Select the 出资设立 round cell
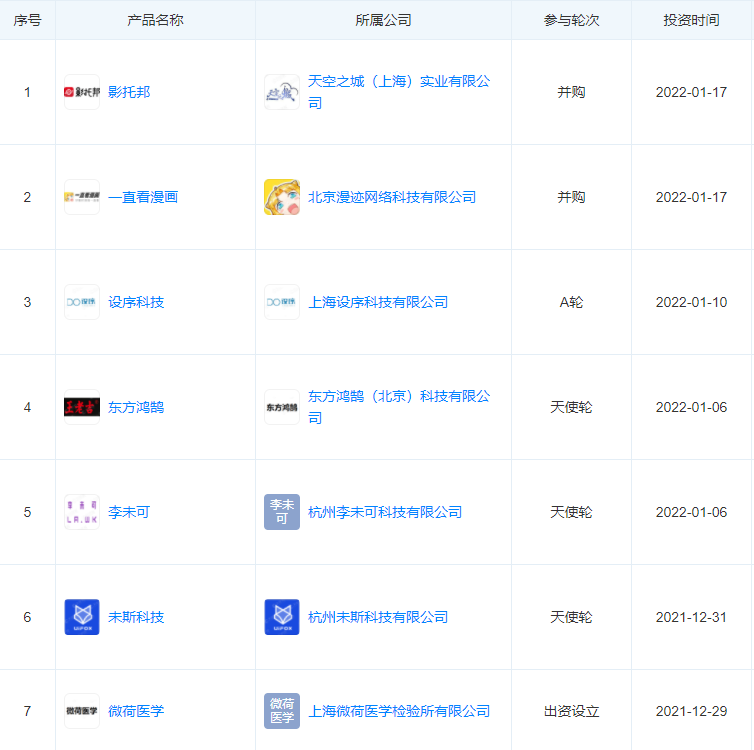Screen dimensions: 754x750 571,711
